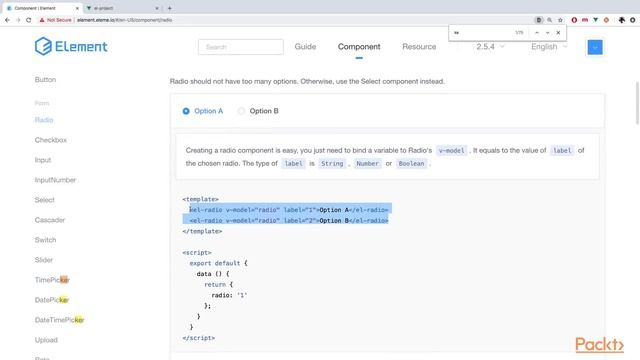The width and height of the screenshot is (640, 360).
Task: Open Cascader in the sidebar
Action: pyautogui.click(x=50, y=220)
